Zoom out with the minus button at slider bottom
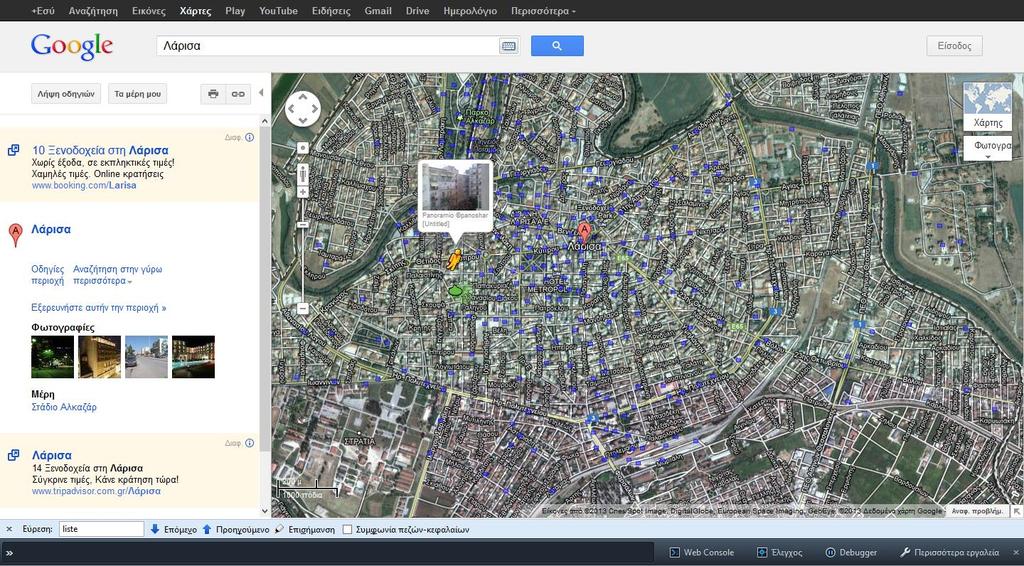Viewport: 1024px width, 566px height. tap(303, 309)
